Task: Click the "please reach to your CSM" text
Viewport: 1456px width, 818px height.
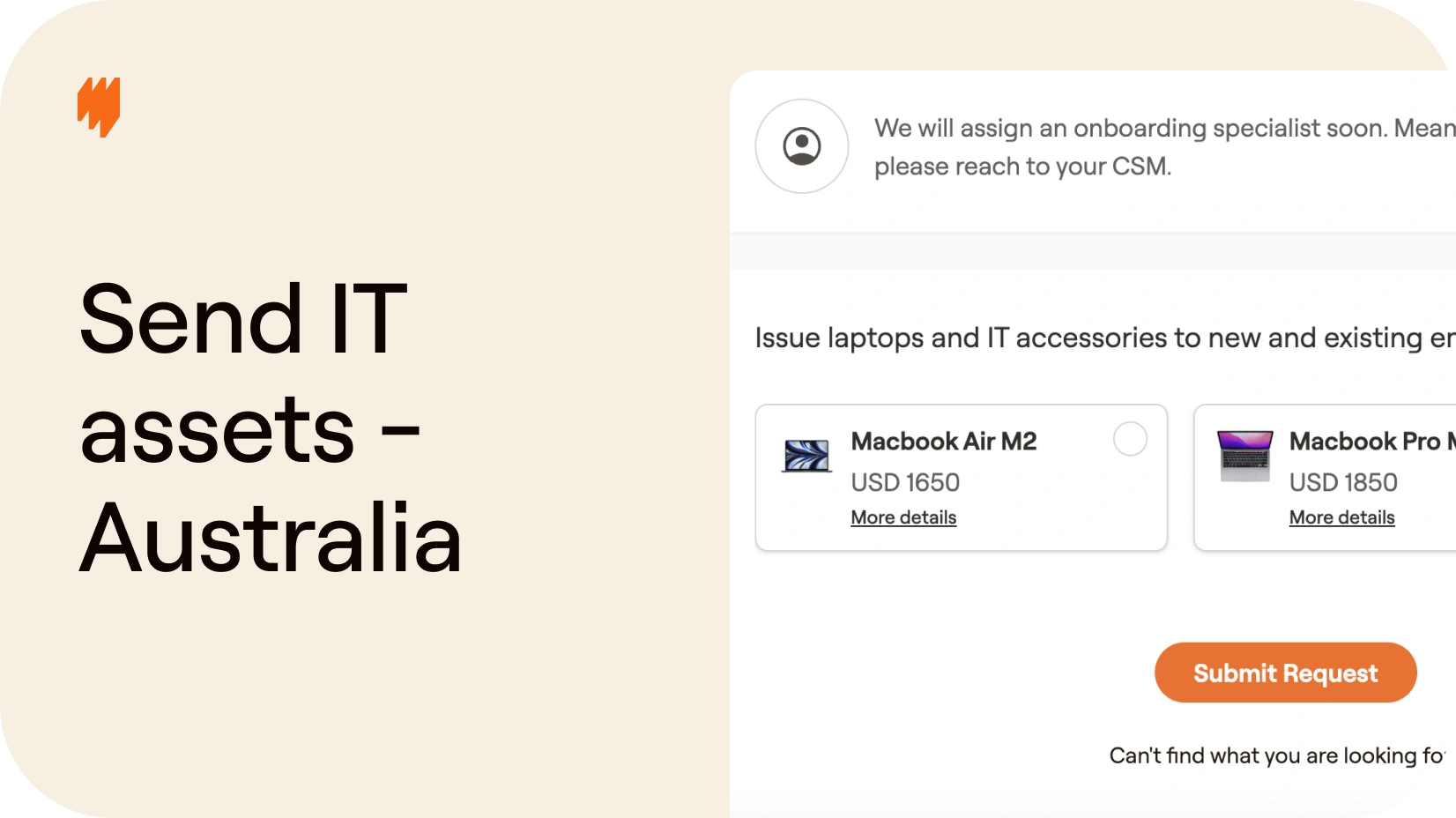Action: [x=1022, y=167]
